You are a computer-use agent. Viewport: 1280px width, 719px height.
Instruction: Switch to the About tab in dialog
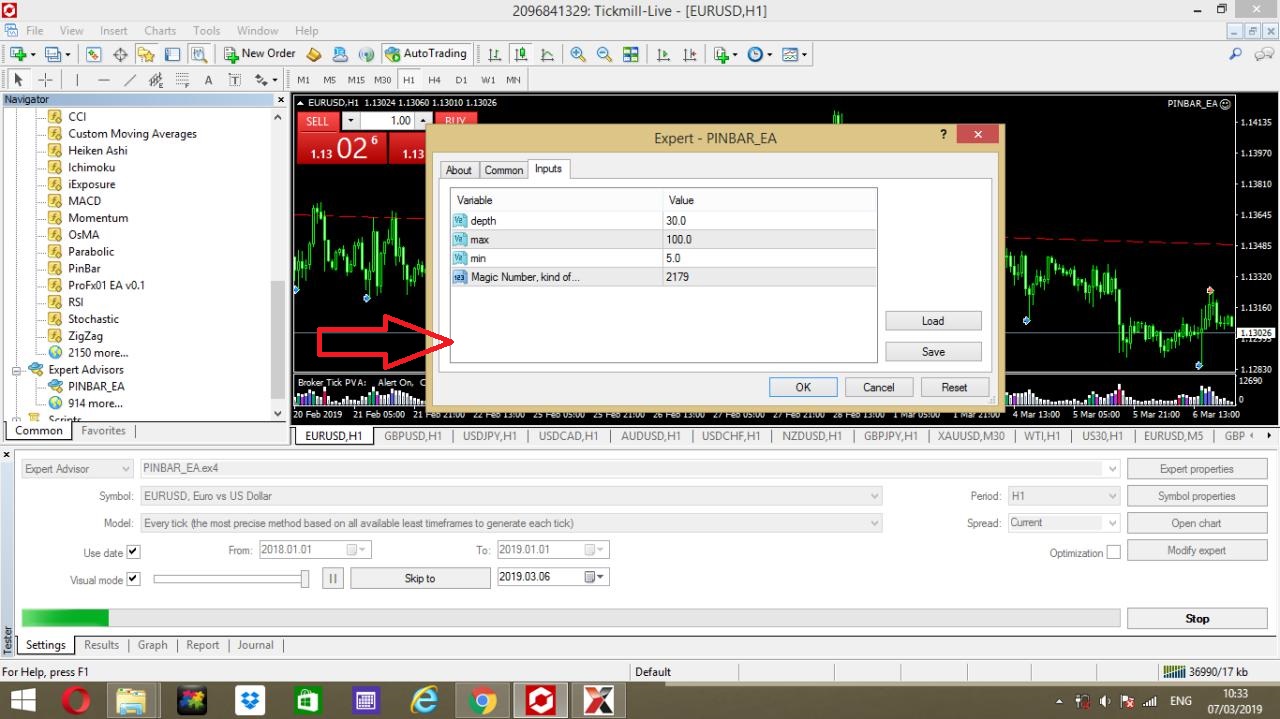pos(459,170)
